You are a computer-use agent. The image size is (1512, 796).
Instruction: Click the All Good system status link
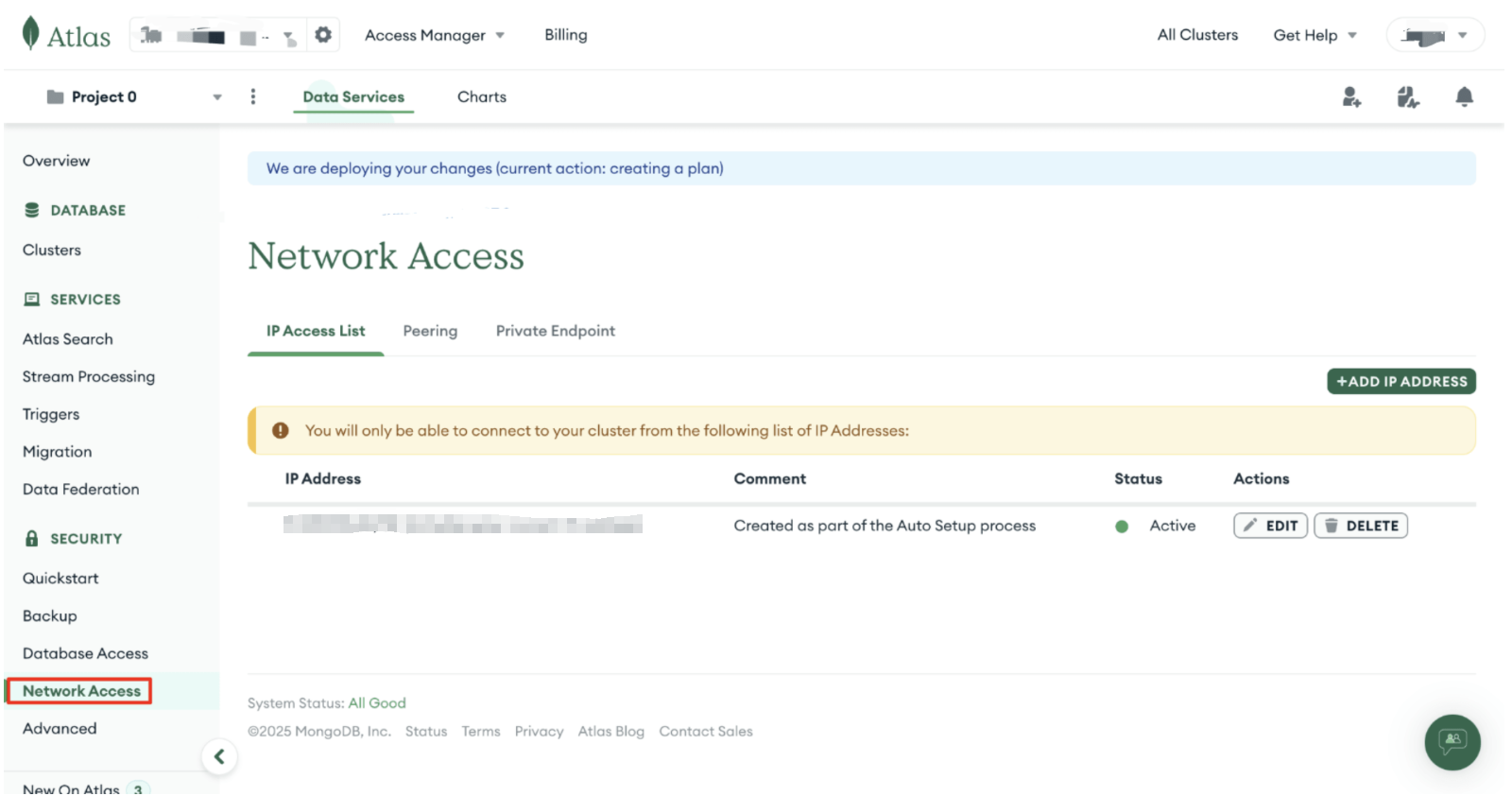pyautogui.click(x=377, y=703)
